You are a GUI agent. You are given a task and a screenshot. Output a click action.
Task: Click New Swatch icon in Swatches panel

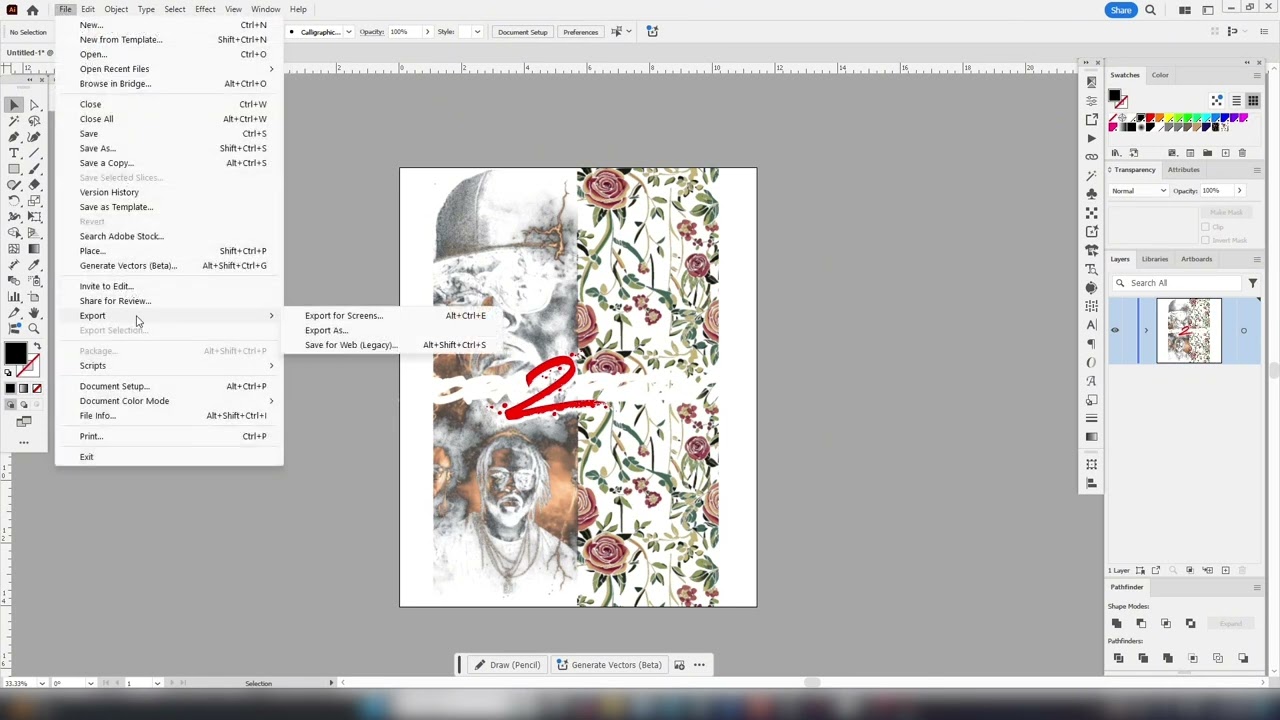point(1226,153)
